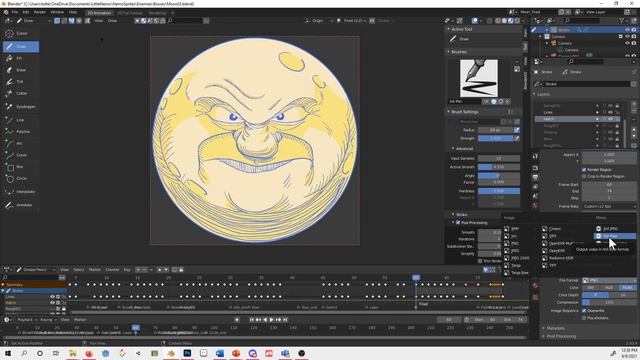Viewport: 640px width, 360px height.
Task: Select RGBA color mode button
Action: pos(627,288)
